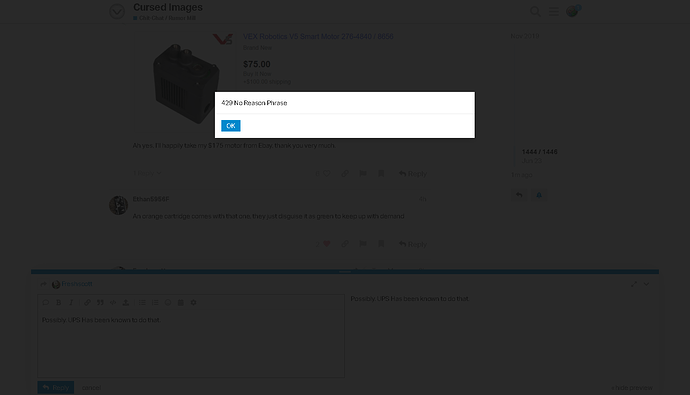Open the composer gear options menu
The image size is (690, 395).
tap(193, 303)
